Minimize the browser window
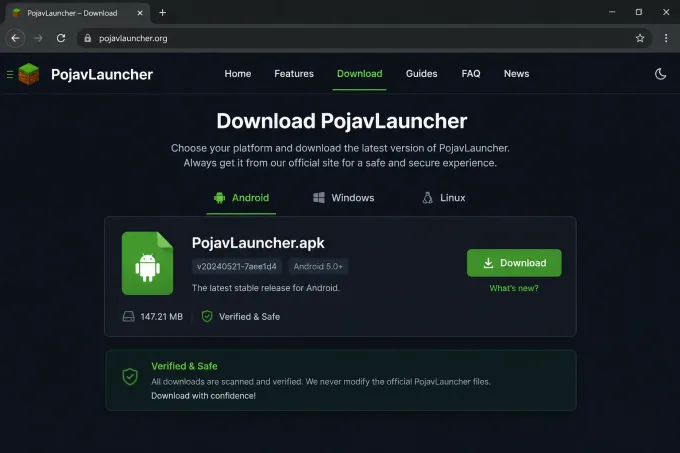The height and width of the screenshot is (453, 680). 612,12
